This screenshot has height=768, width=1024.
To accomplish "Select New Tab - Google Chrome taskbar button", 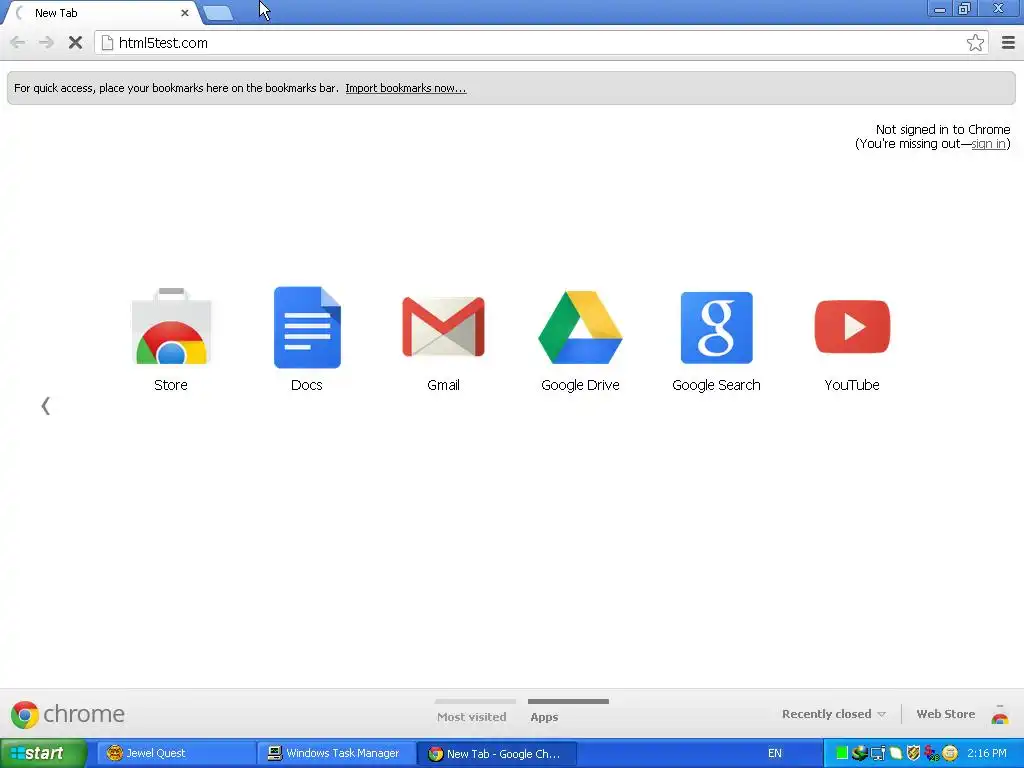I will pos(496,753).
